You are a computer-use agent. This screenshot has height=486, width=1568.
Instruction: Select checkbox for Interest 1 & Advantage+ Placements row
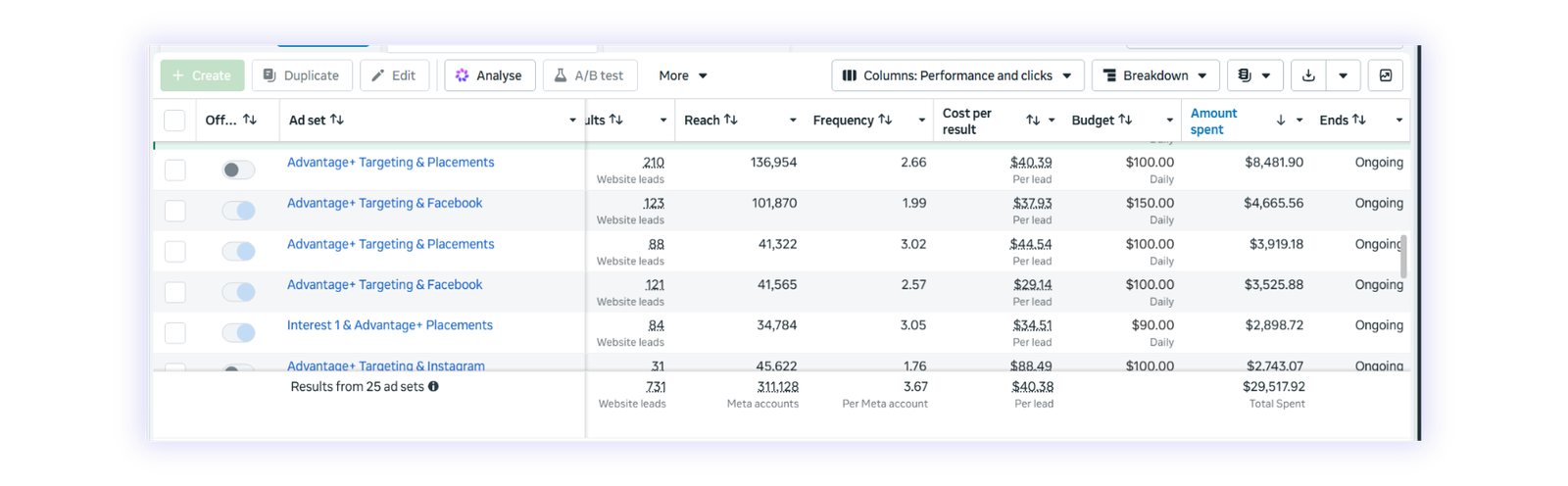(174, 333)
